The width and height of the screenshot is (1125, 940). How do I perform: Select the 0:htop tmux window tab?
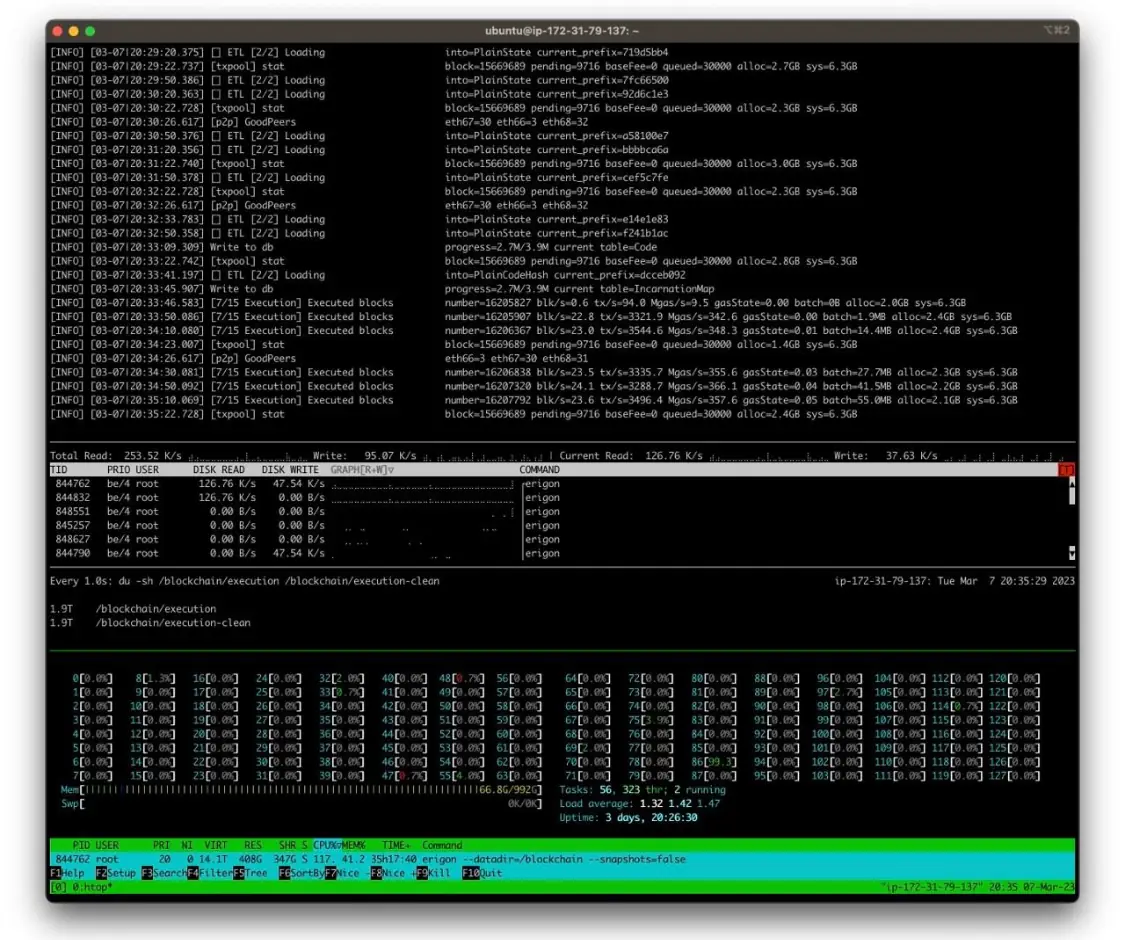click(x=82, y=887)
